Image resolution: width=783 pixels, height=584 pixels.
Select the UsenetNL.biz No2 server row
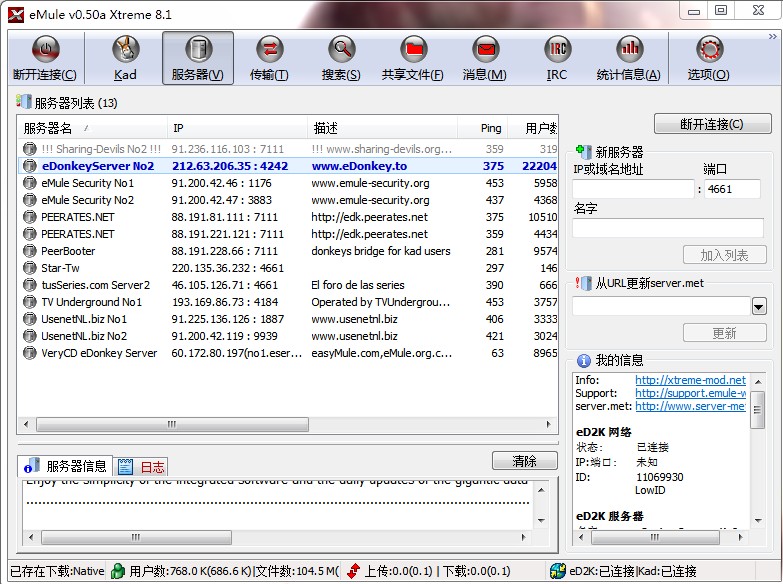point(288,336)
